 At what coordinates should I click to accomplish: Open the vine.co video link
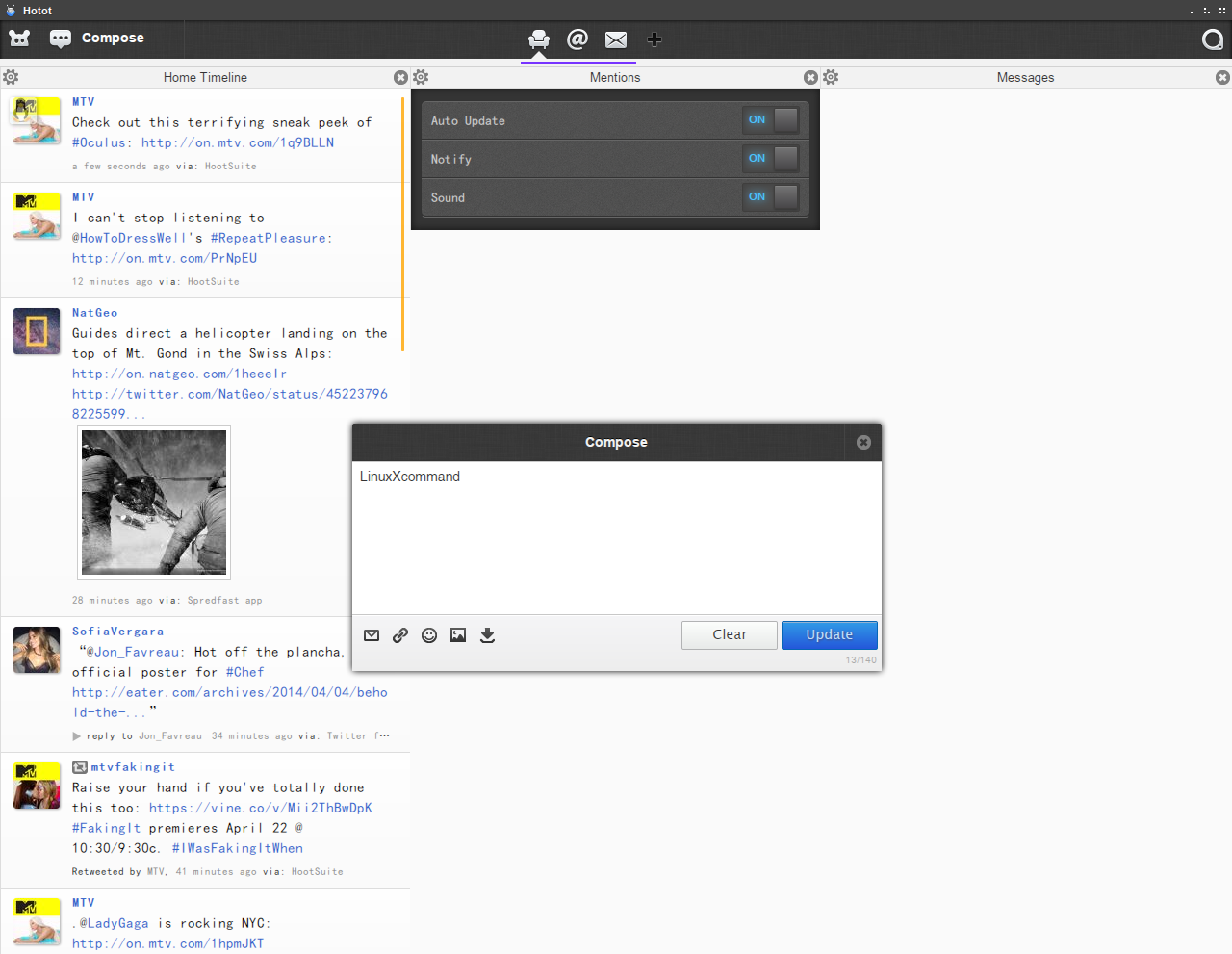260,808
